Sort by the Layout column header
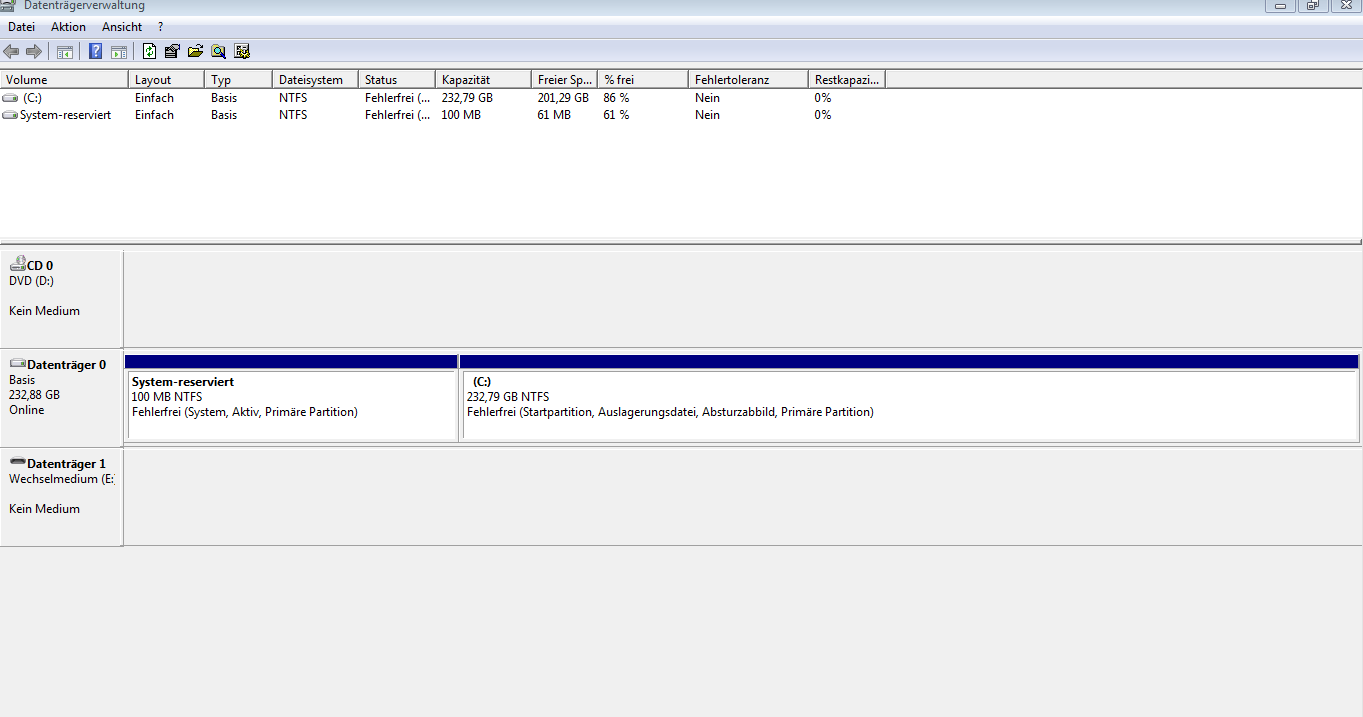The image size is (1363, 717). pyautogui.click(x=167, y=80)
